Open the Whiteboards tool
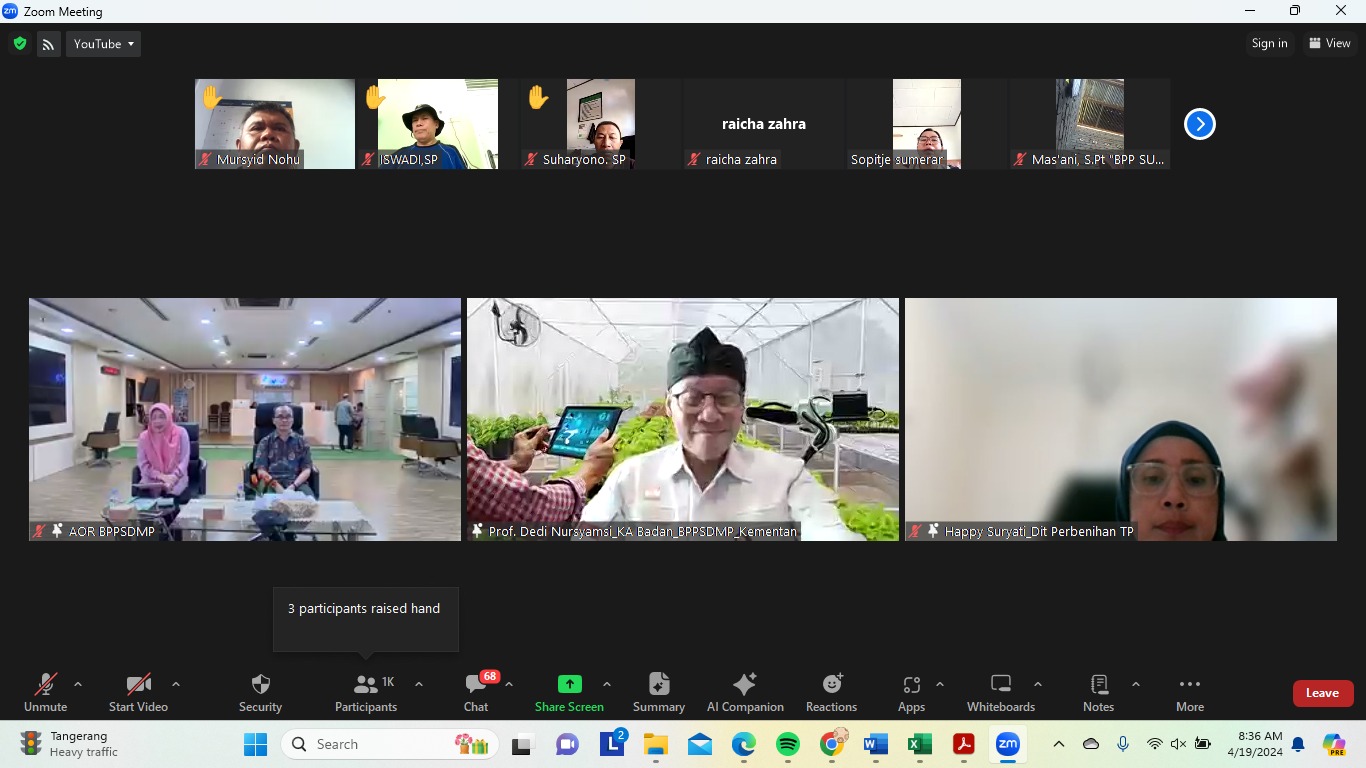This screenshot has height=768, width=1366. pyautogui.click(x=1000, y=685)
